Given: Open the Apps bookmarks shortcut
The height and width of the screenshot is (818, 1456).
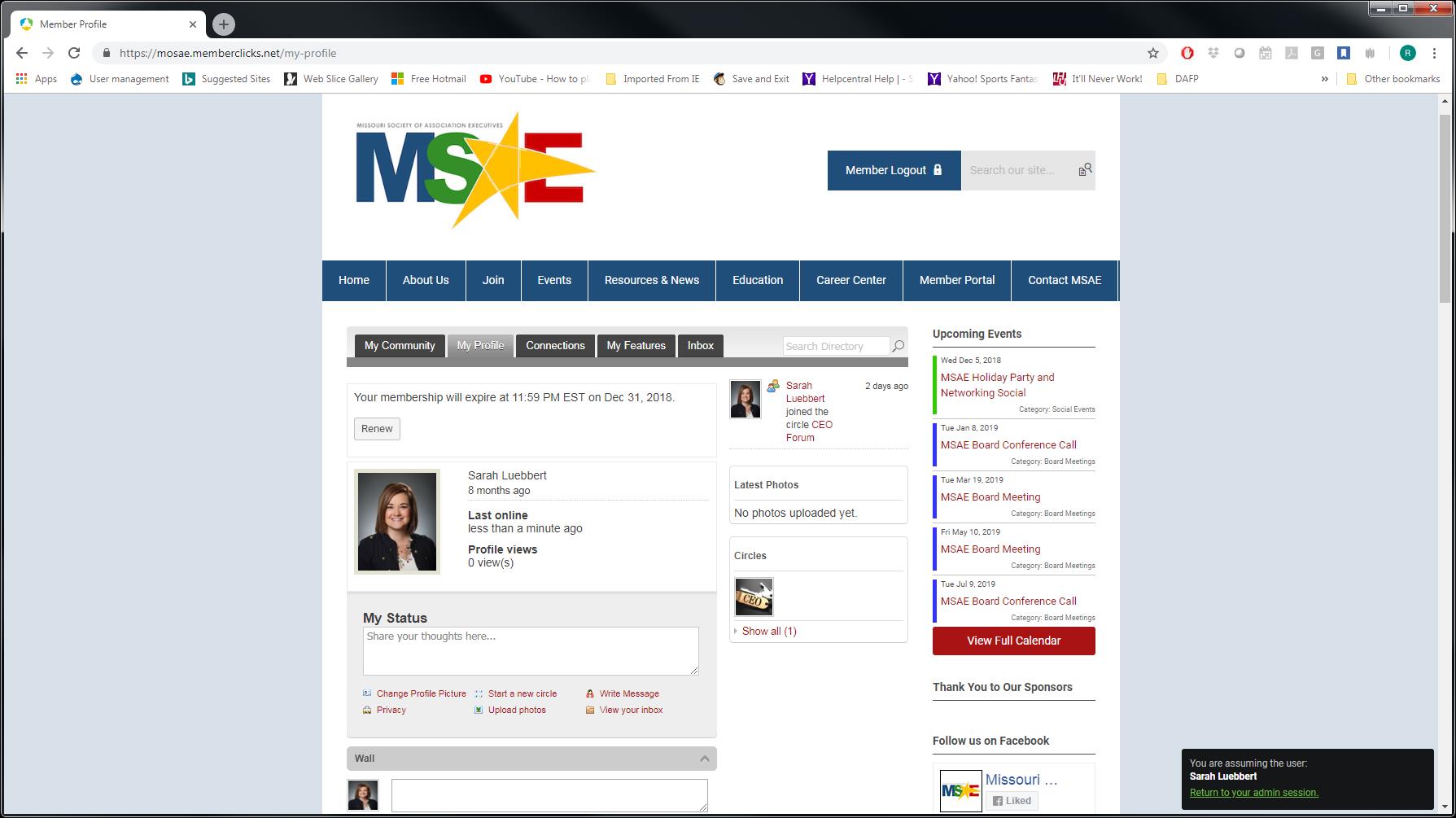Looking at the screenshot, I should [36, 79].
